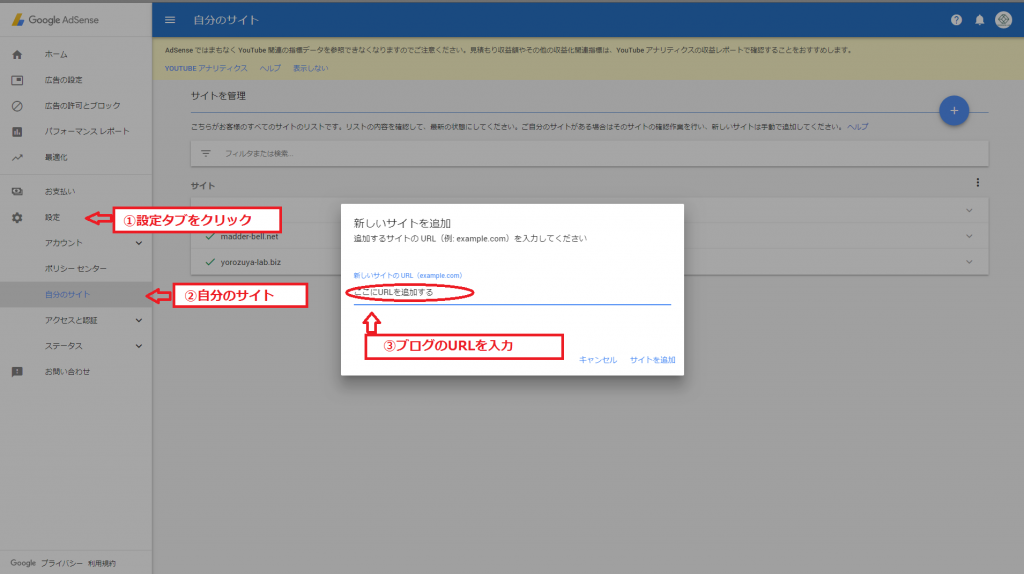Click the hamburger menu icon in header
The image size is (1024, 574).
point(170,20)
